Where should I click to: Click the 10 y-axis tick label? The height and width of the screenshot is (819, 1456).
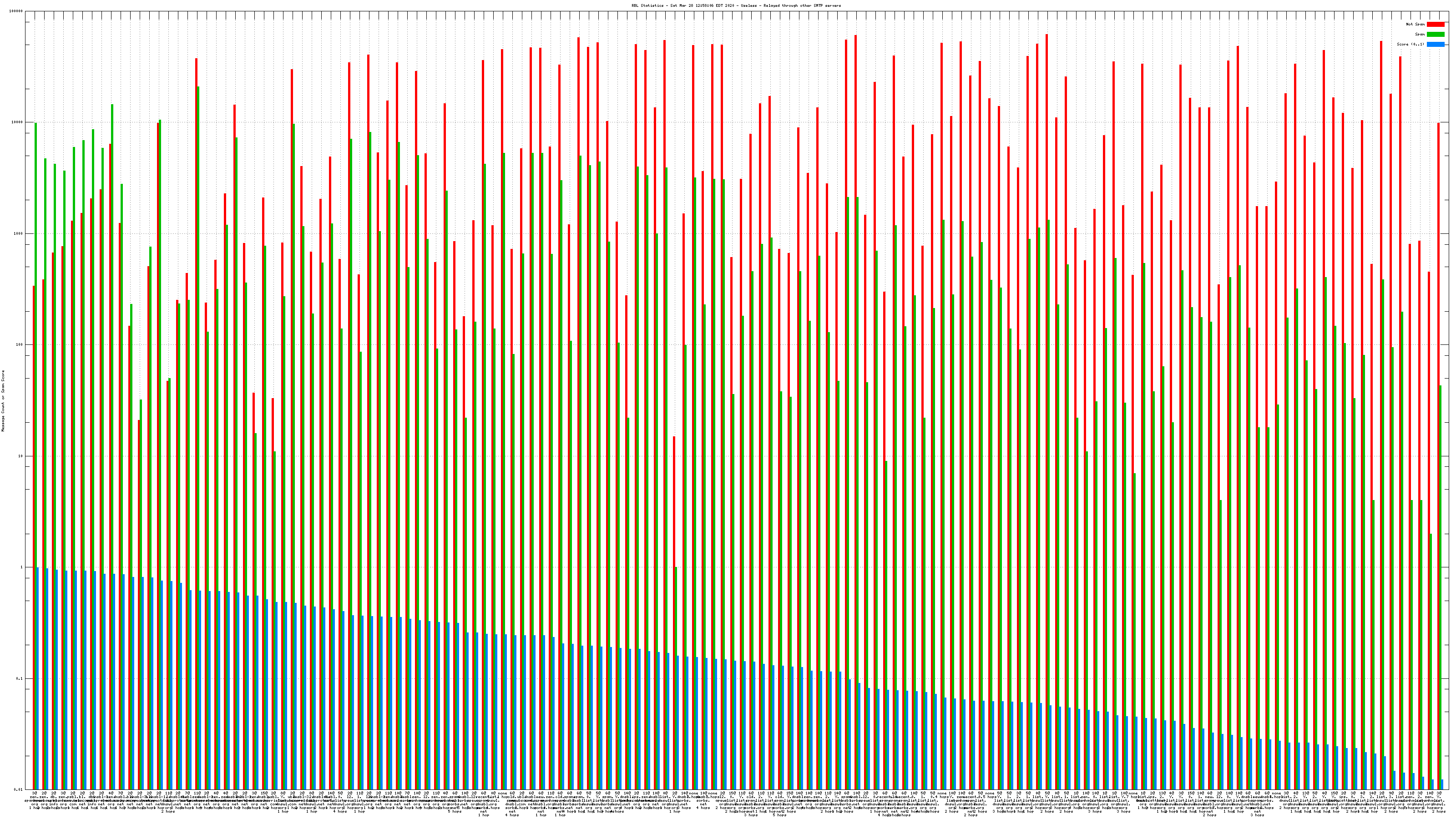(x=21, y=456)
